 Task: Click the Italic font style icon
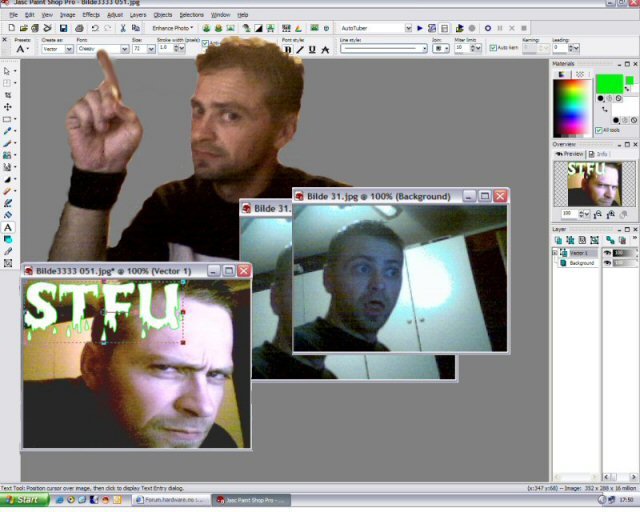point(300,49)
